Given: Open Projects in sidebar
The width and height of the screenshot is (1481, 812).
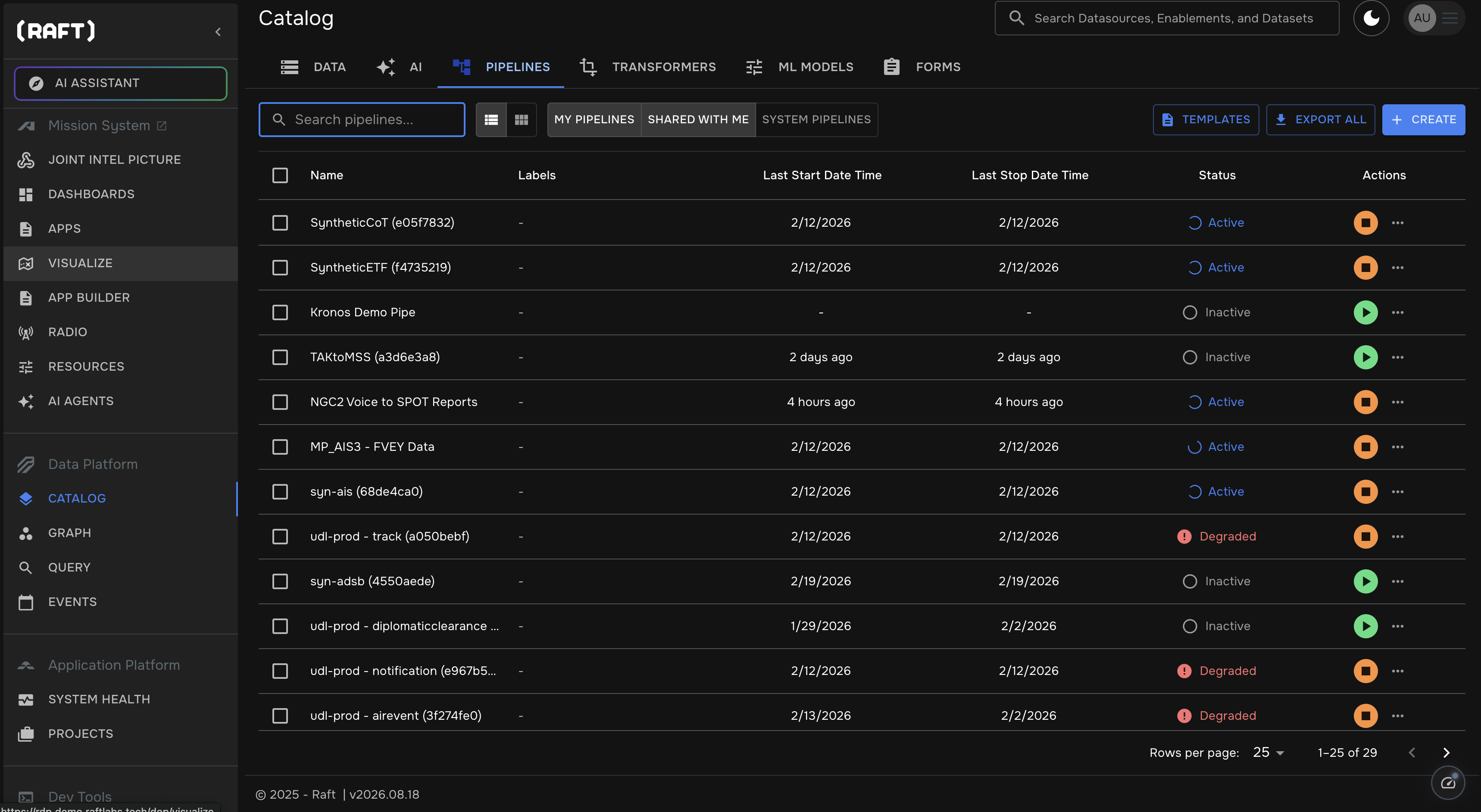Looking at the screenshot, I should pyautogui.click(x=121, y=734).
